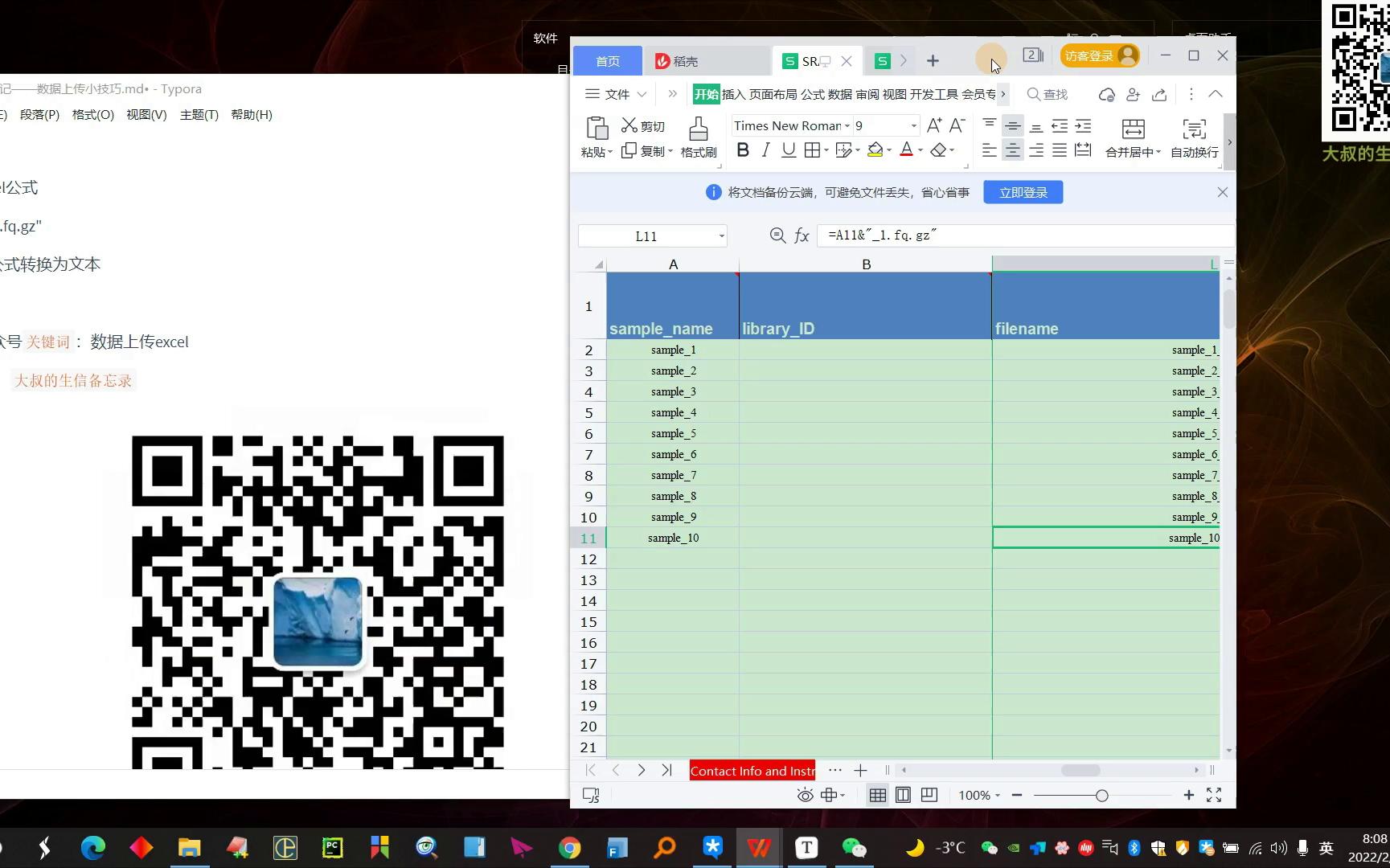Switch to page layout view icon

[903, 795]
